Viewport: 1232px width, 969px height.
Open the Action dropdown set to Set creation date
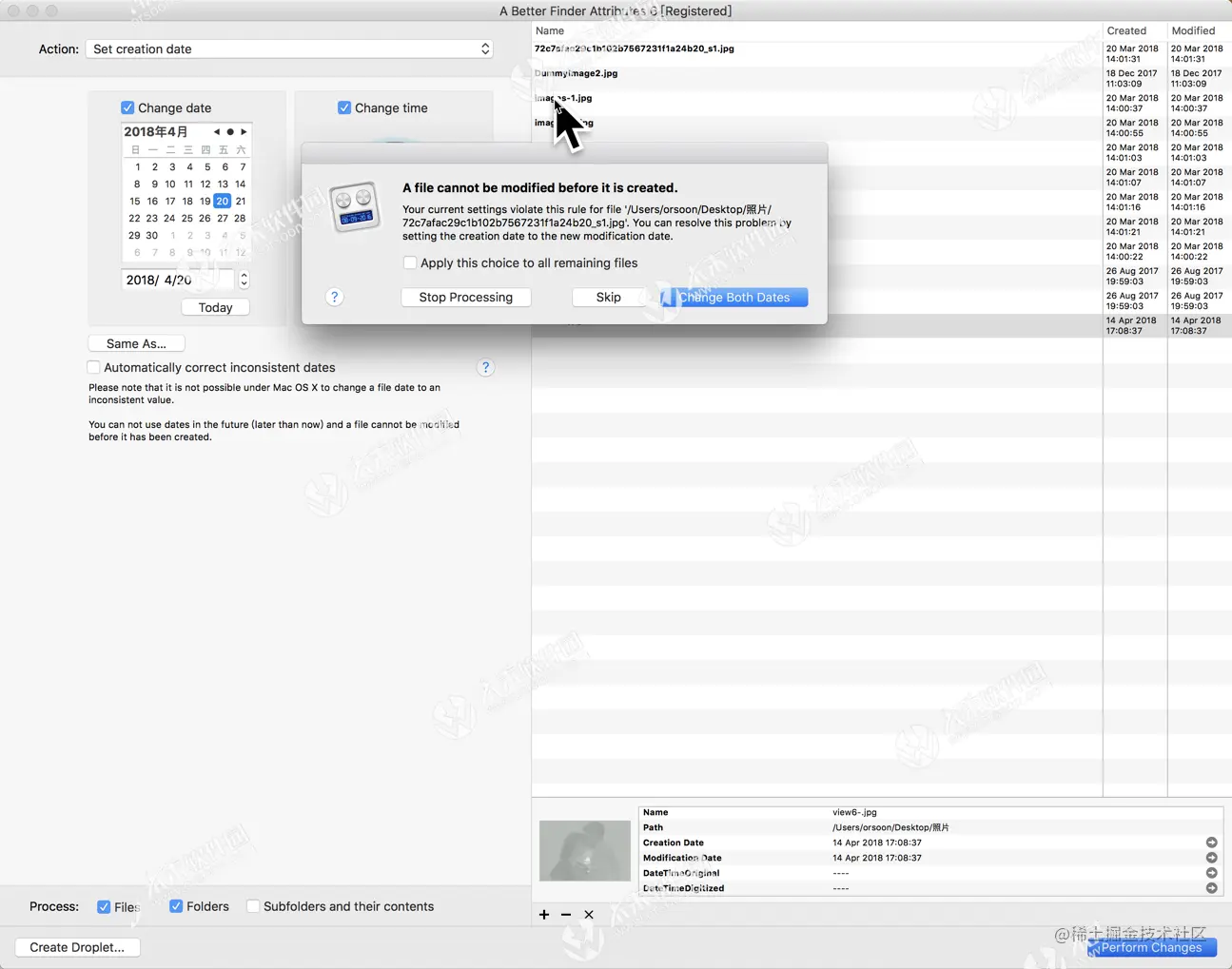pyautogui.click(x=289, y=48)
